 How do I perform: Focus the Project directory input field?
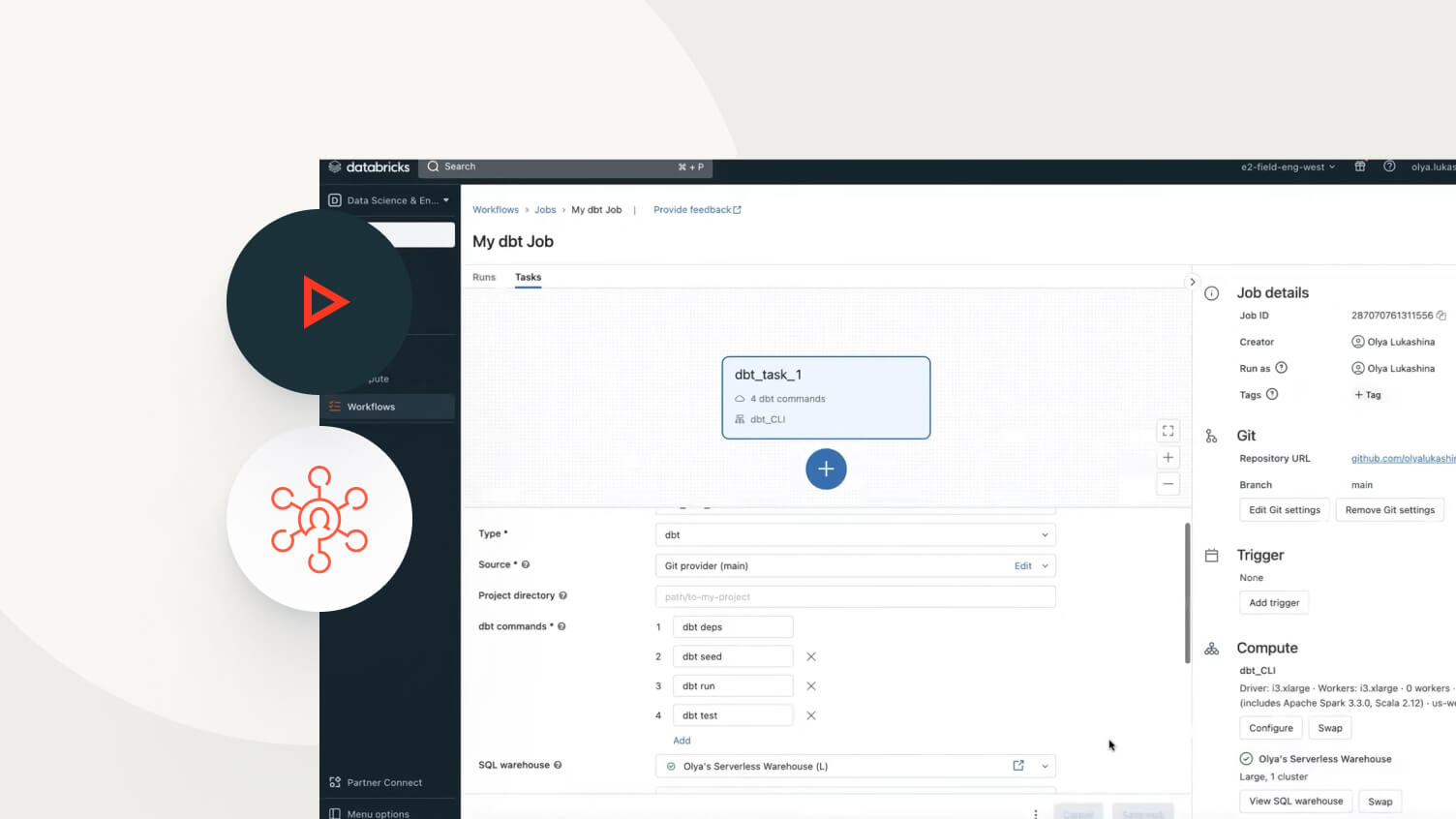[855, 597]
